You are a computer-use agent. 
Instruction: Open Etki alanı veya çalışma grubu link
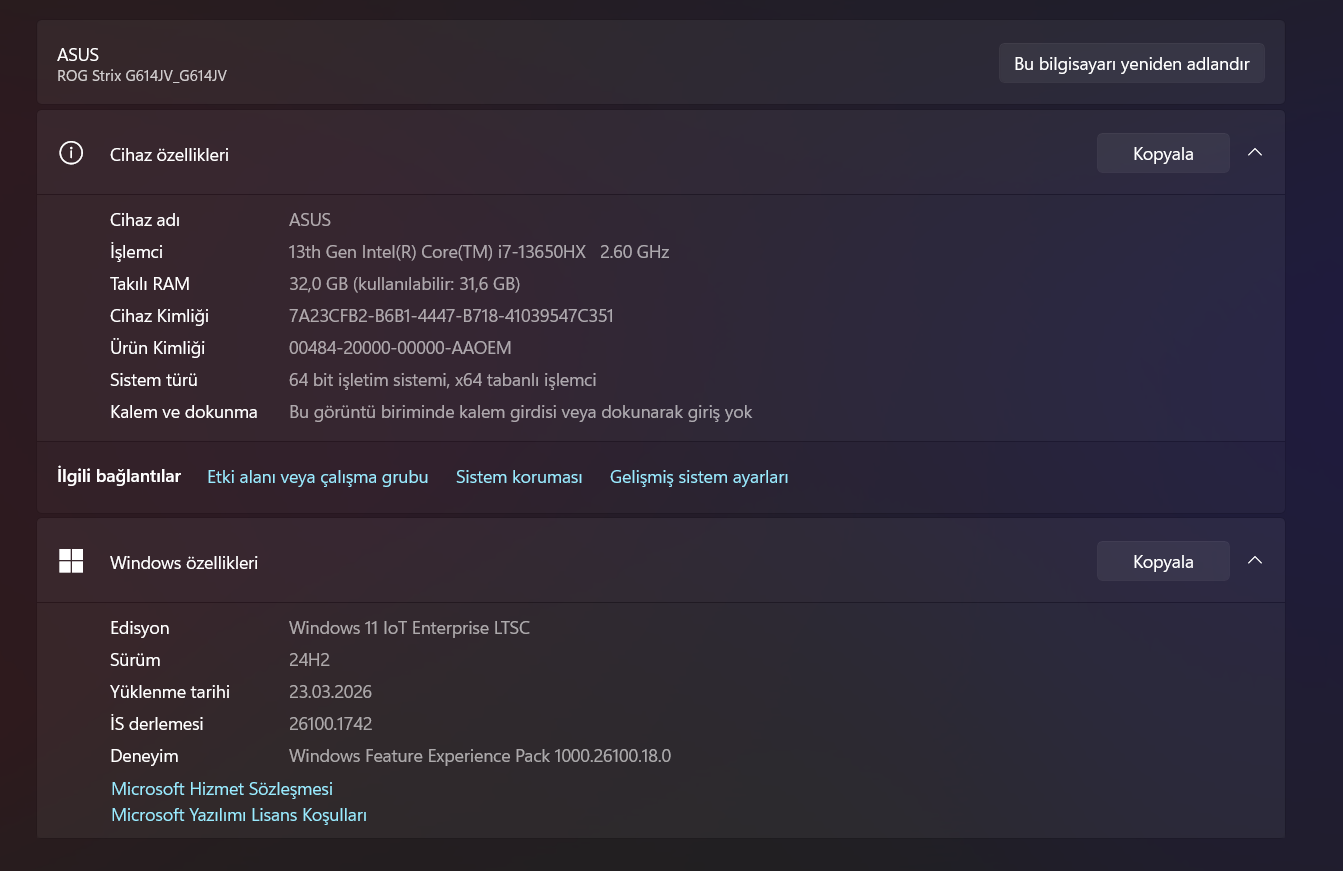click(318, 477)
